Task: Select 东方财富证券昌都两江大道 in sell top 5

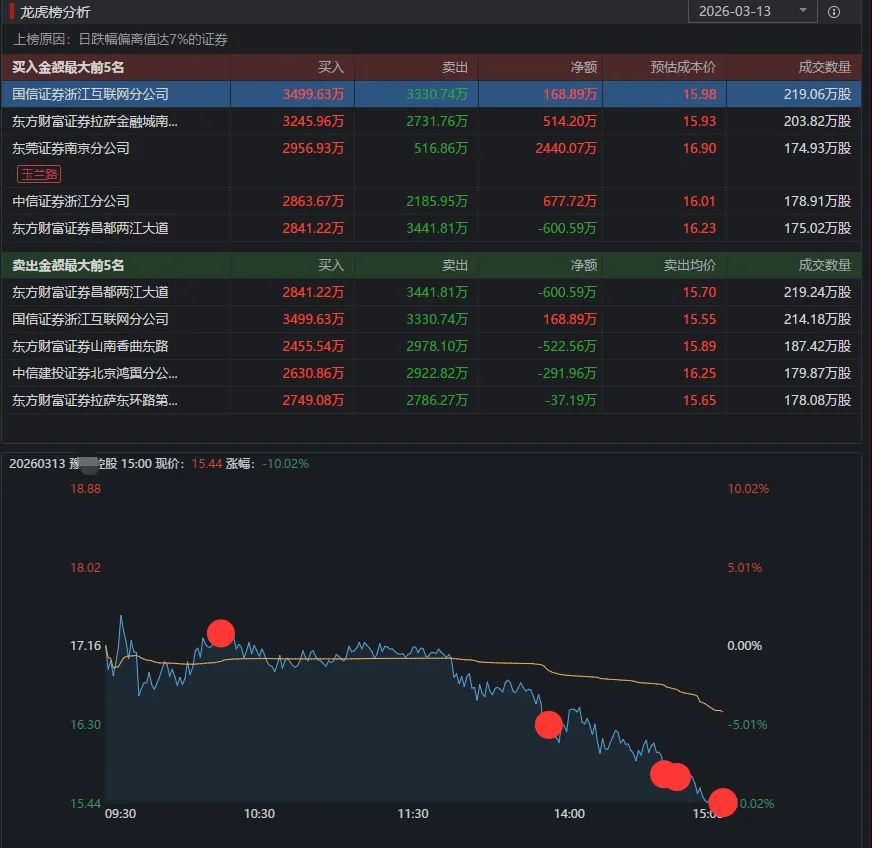Action: [432, 292]
